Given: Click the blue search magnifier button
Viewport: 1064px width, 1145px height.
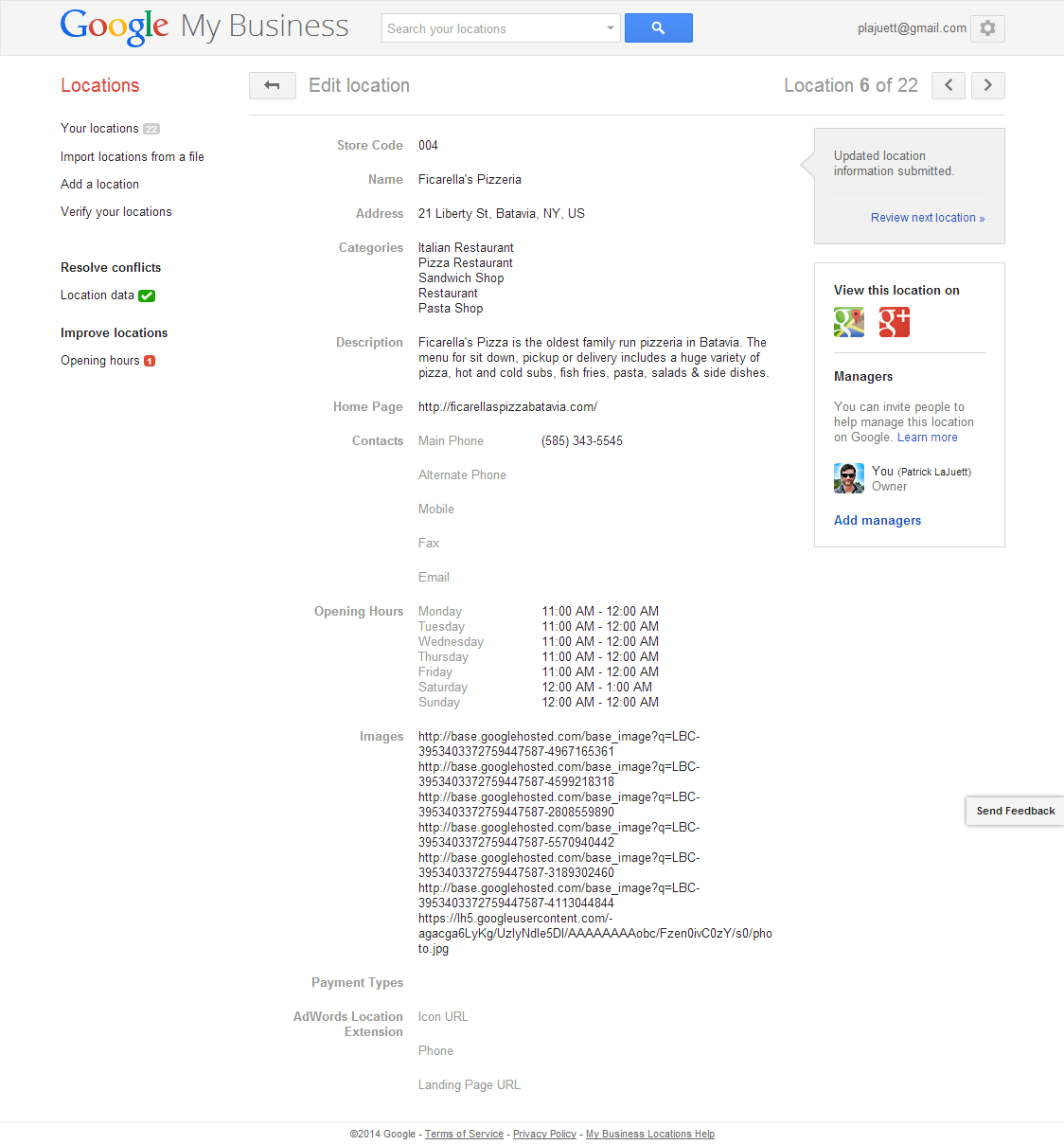Looking at the screenshot, I should click(659, 28).
